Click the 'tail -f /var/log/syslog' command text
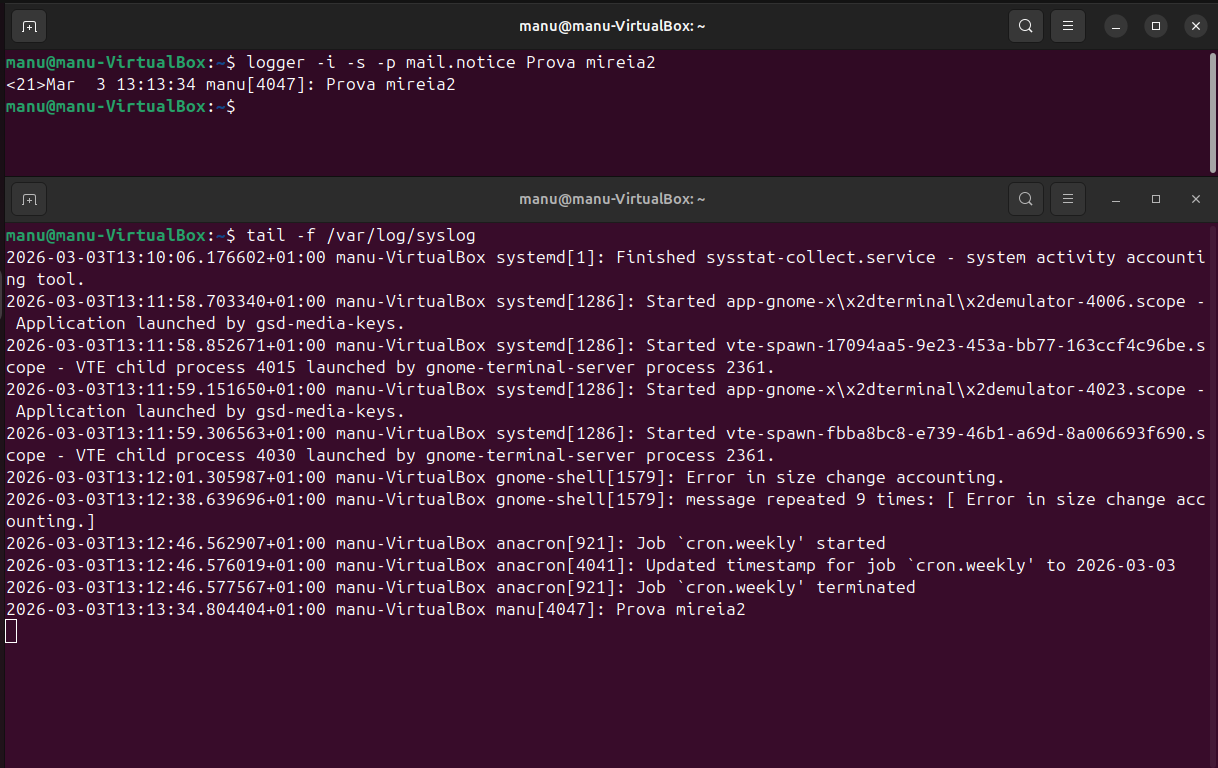 click(361, 235)
